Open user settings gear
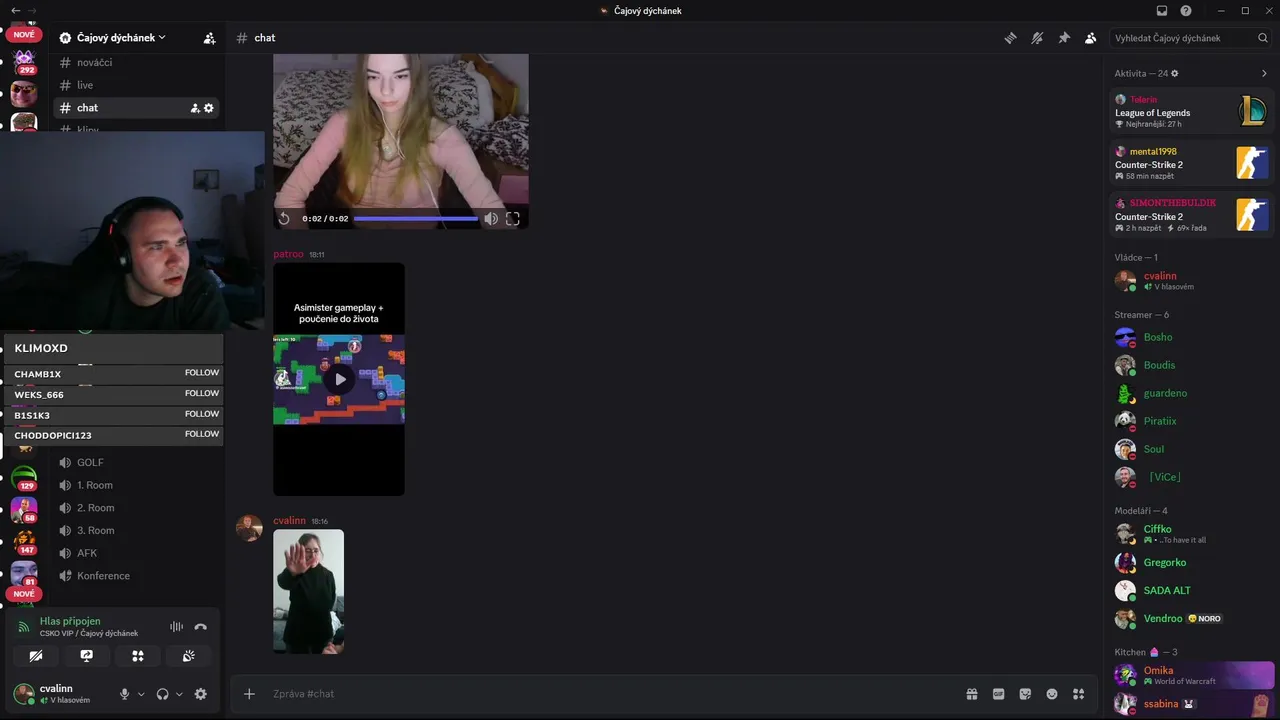The height and width of the screenshot is (720, 1280). pos(200,694)
